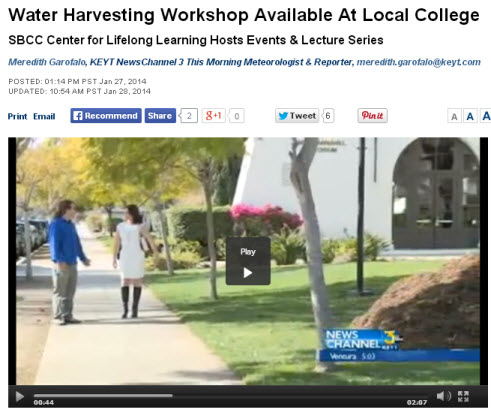
Task: Toggle fullscreen mode in video player
Action: [463, 396]
